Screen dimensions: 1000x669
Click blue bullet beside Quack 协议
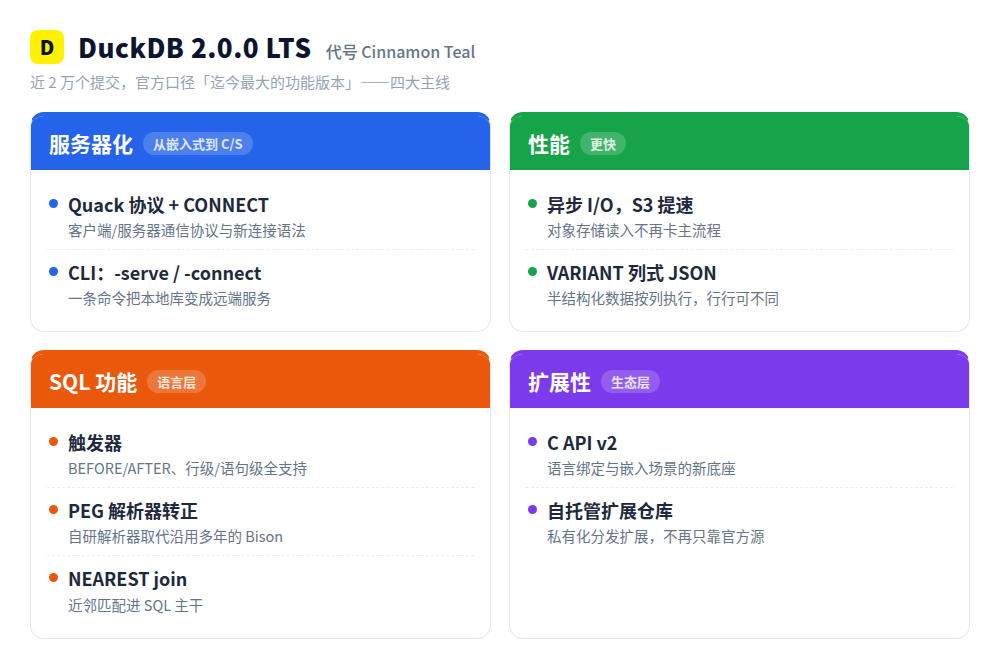coord(54,204)
